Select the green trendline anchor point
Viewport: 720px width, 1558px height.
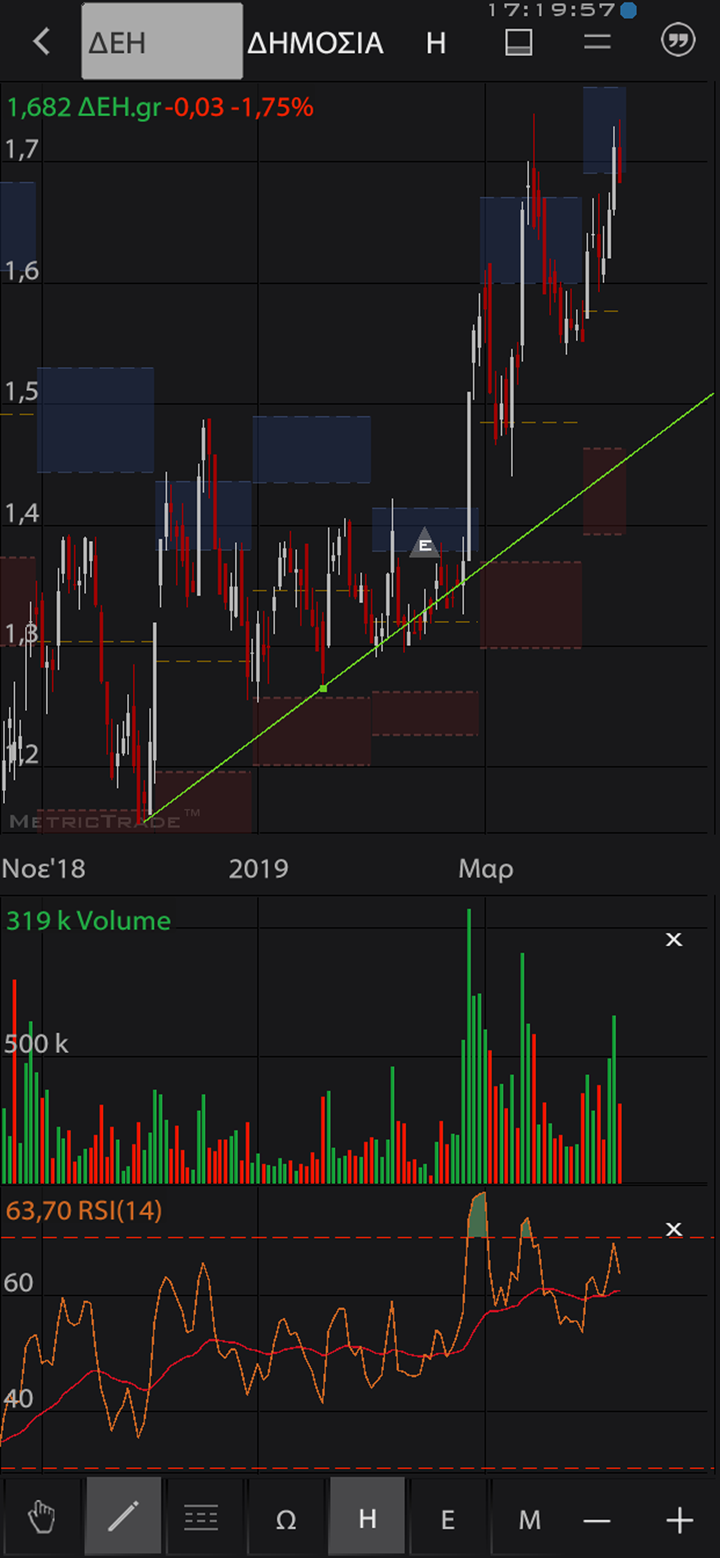[322, 688]
